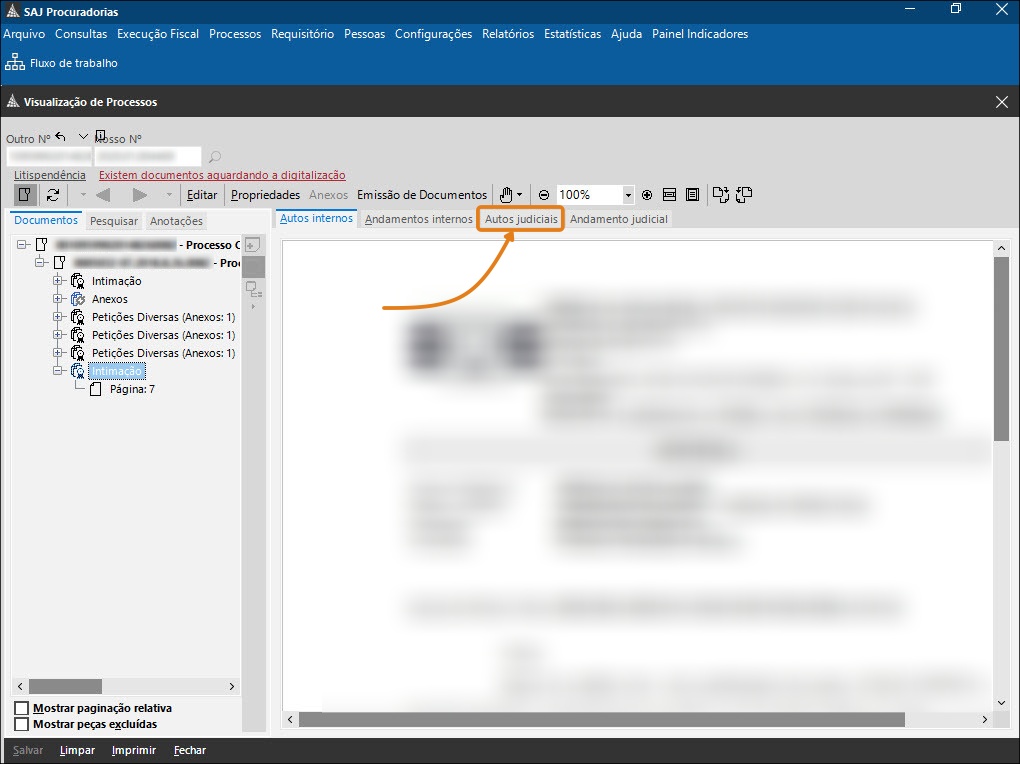Open the Execução Fiscal menu
Image resolution: width=1020 pixels, height=764 pixels.
coord(158,34)
